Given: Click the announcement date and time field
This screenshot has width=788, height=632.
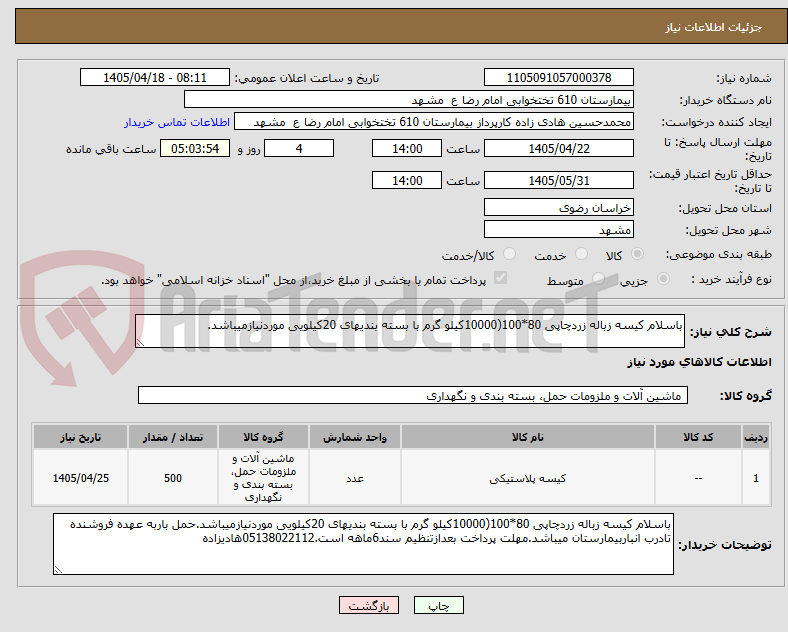Looking at the screenshot, I should (155, 77).
